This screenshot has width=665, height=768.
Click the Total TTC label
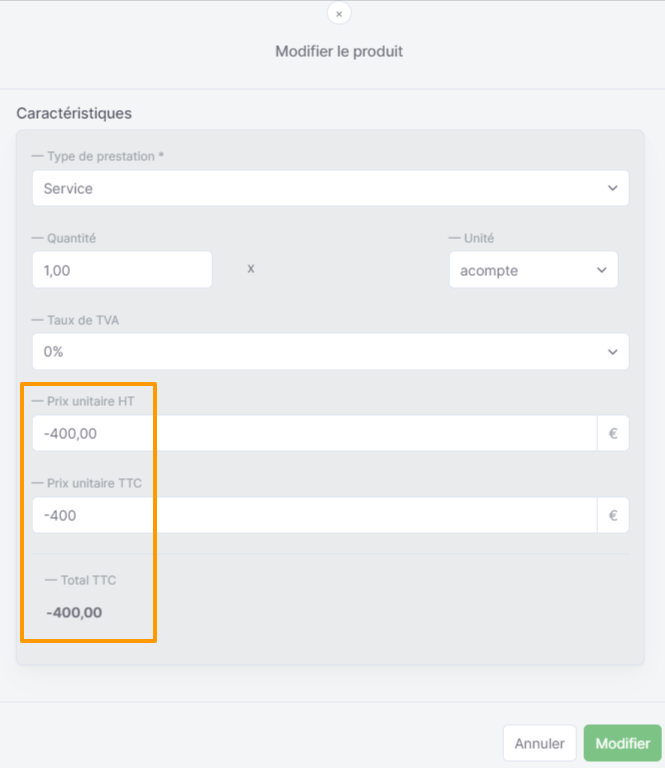point(89,580)
